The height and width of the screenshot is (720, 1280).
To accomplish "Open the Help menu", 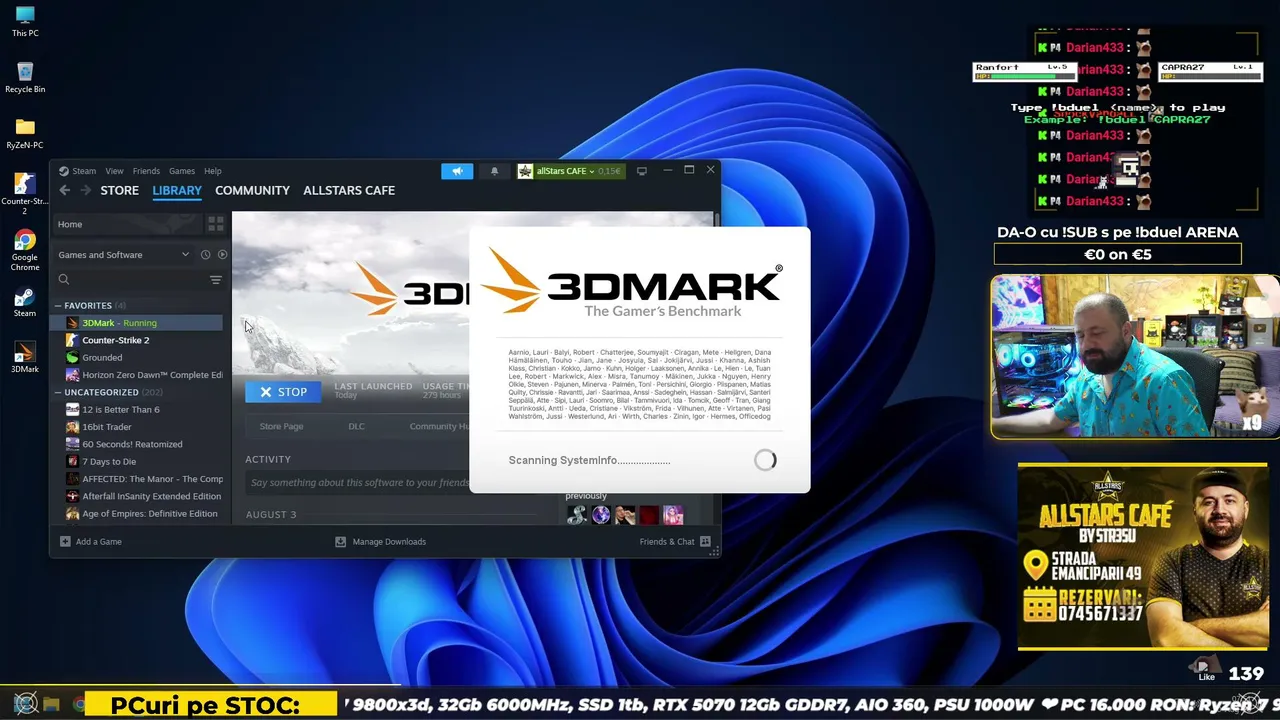I will [212, 171].
